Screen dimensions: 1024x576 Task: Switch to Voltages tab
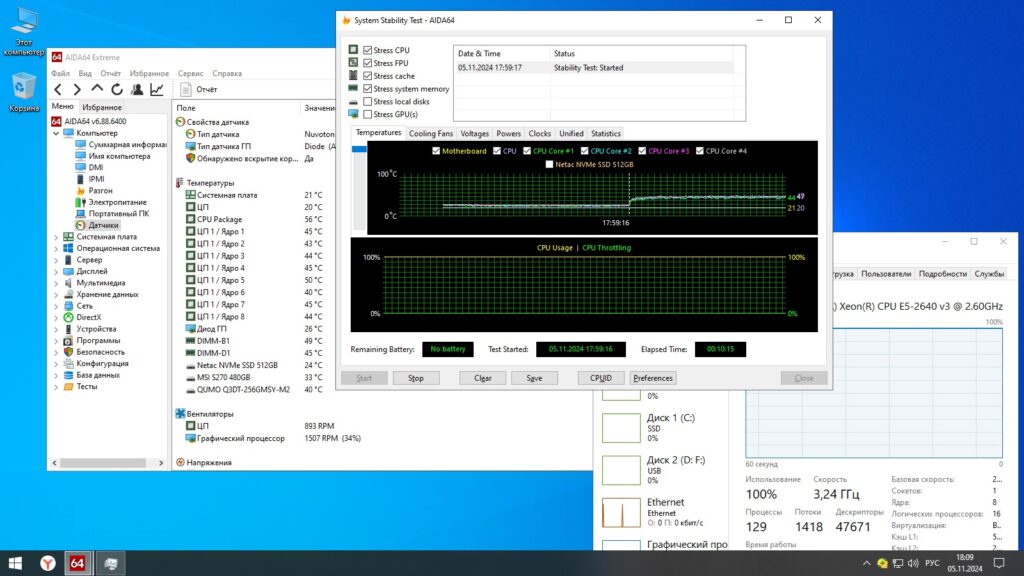[474, 133]
